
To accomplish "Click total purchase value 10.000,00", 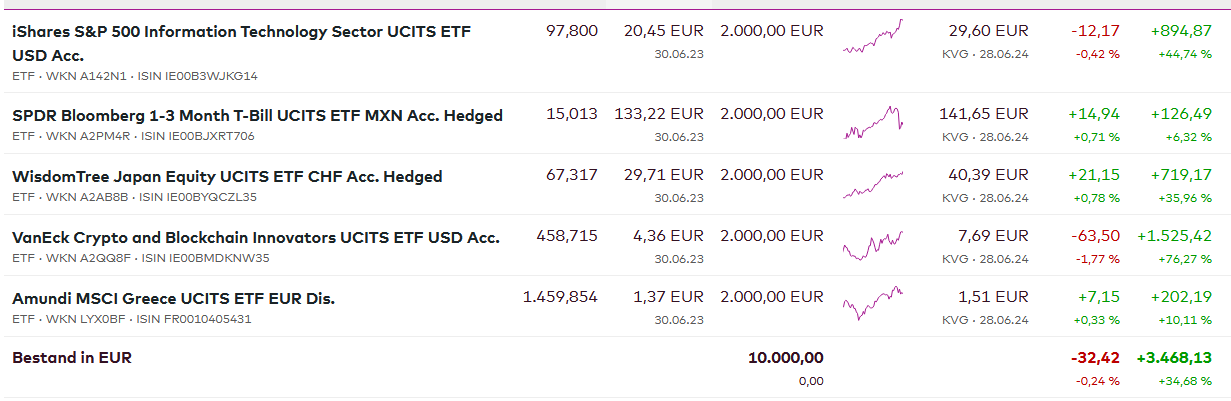I will point(785,358).
